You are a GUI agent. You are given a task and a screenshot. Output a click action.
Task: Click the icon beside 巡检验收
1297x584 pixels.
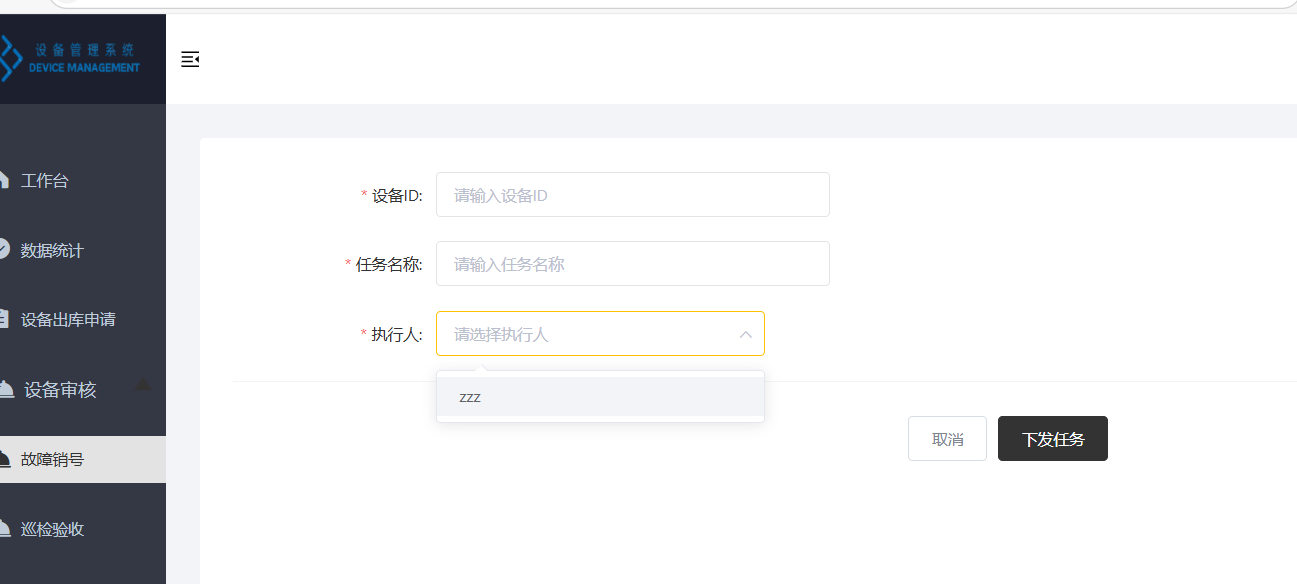5,529
